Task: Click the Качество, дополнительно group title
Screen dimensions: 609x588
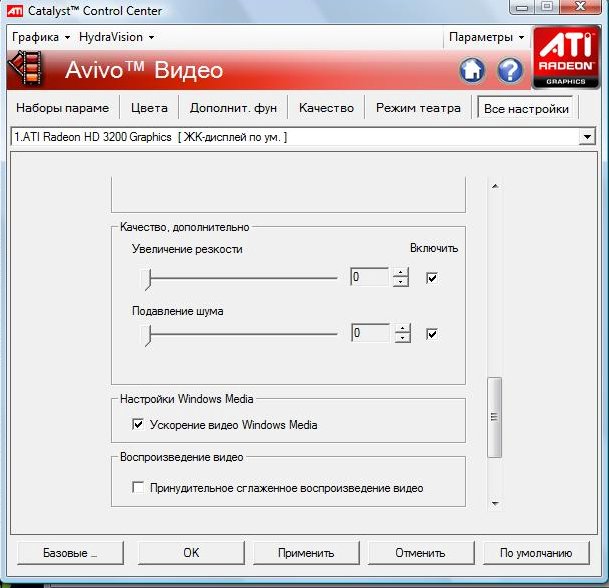Action: point(184,227)
